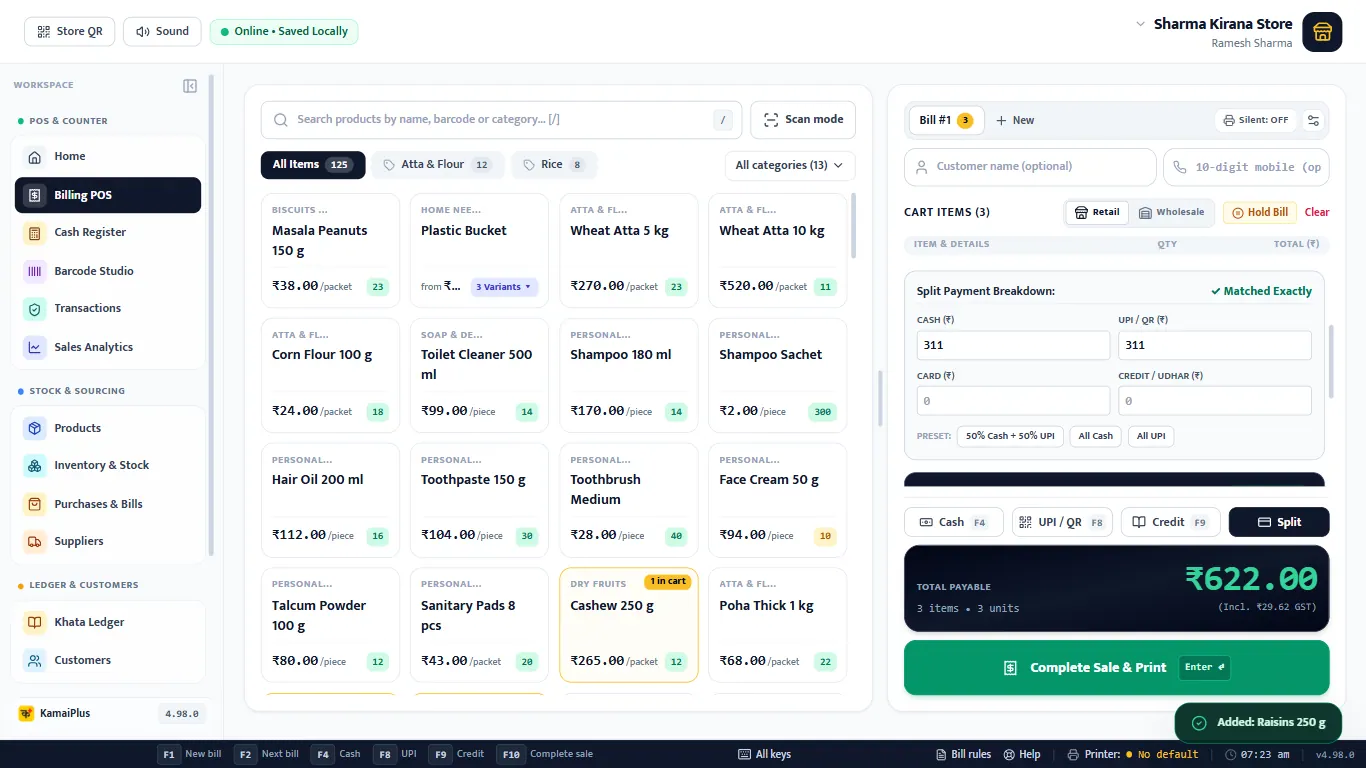Click the product search field
1366x768 pixels.
501,120
